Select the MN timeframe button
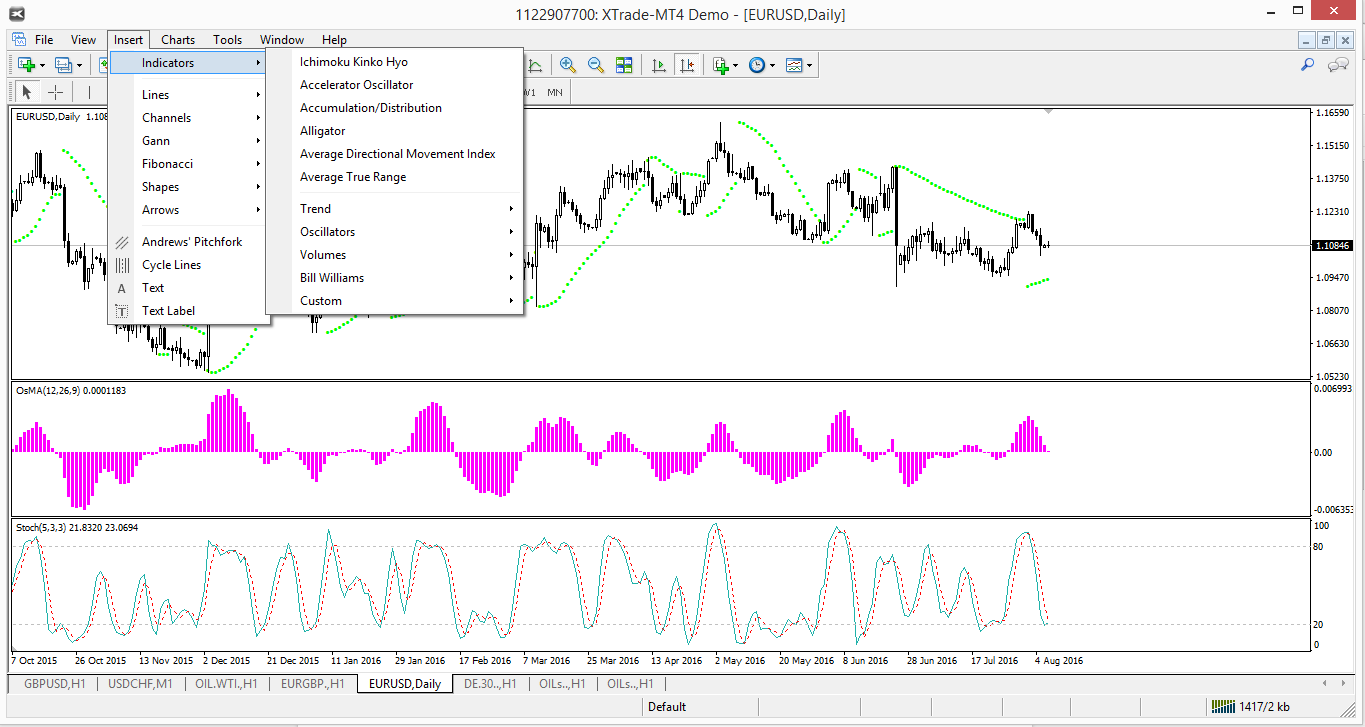The height and width of the screenshot is (727, 1365). (554, 92)
